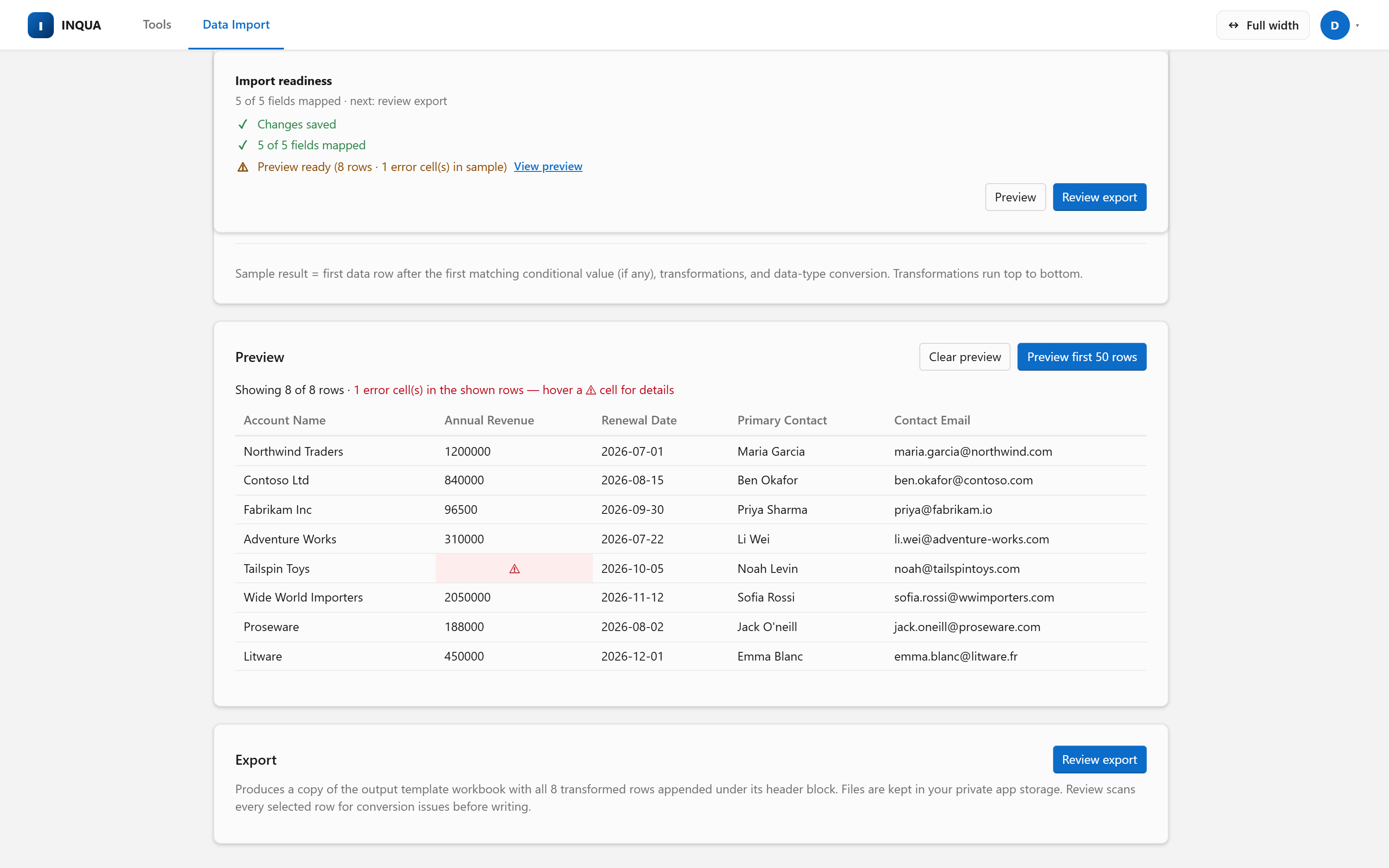Click contact name Jack O'neill

(x=767, y=627)
